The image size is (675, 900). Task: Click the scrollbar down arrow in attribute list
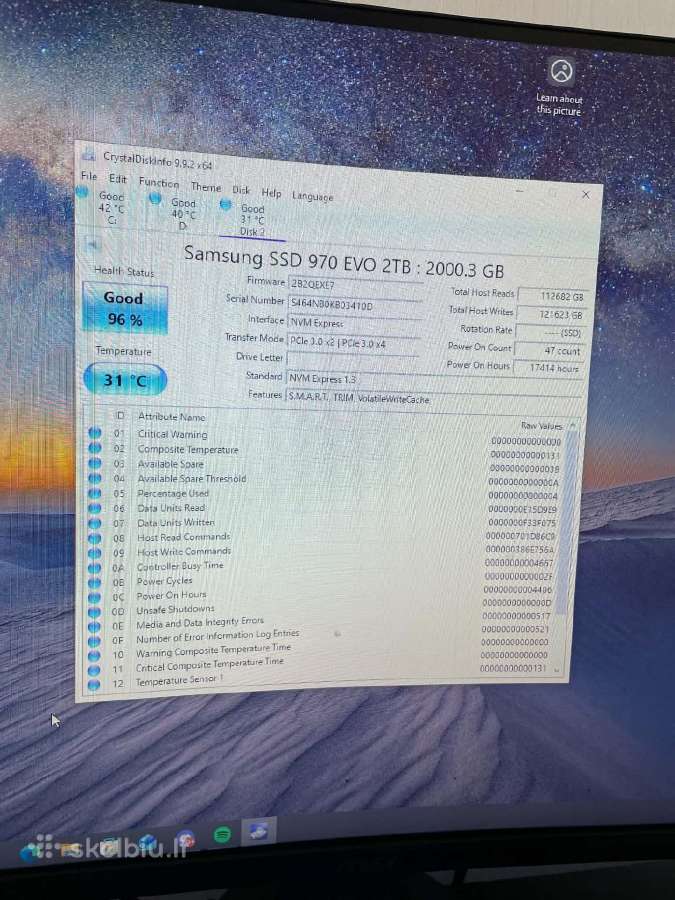(556, 670)
